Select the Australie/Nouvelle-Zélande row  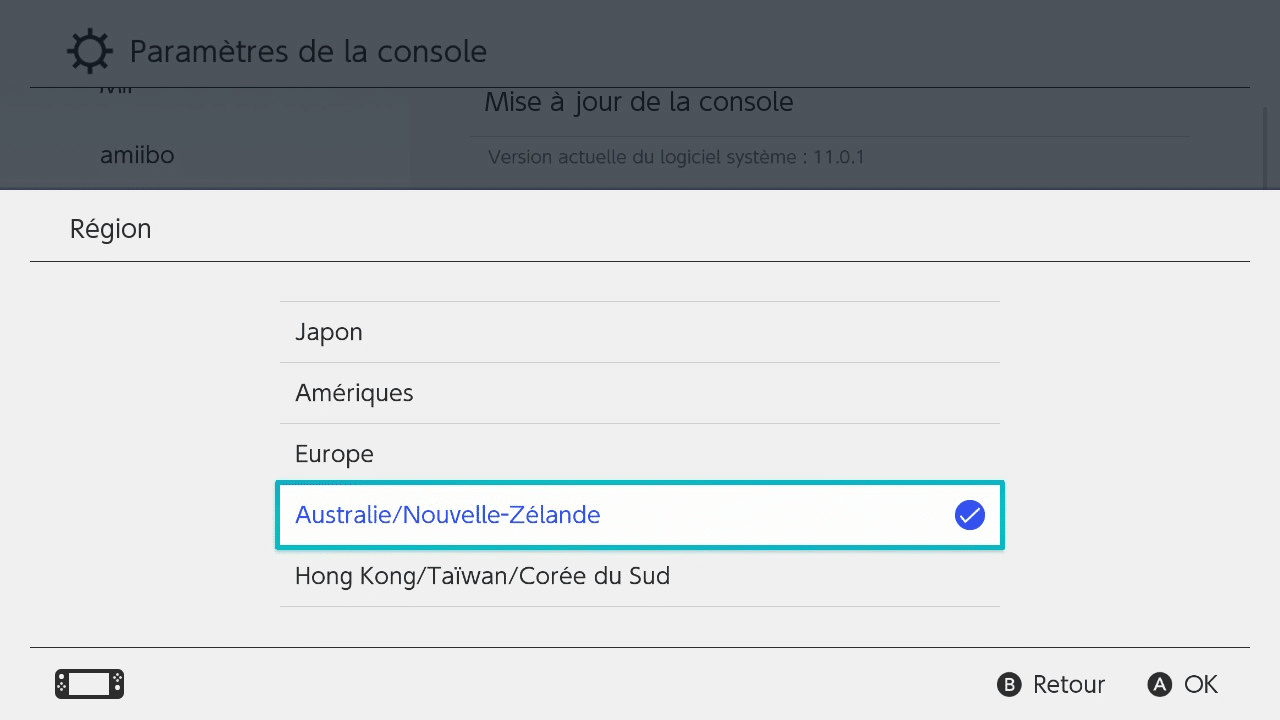[x=640, y=515]
